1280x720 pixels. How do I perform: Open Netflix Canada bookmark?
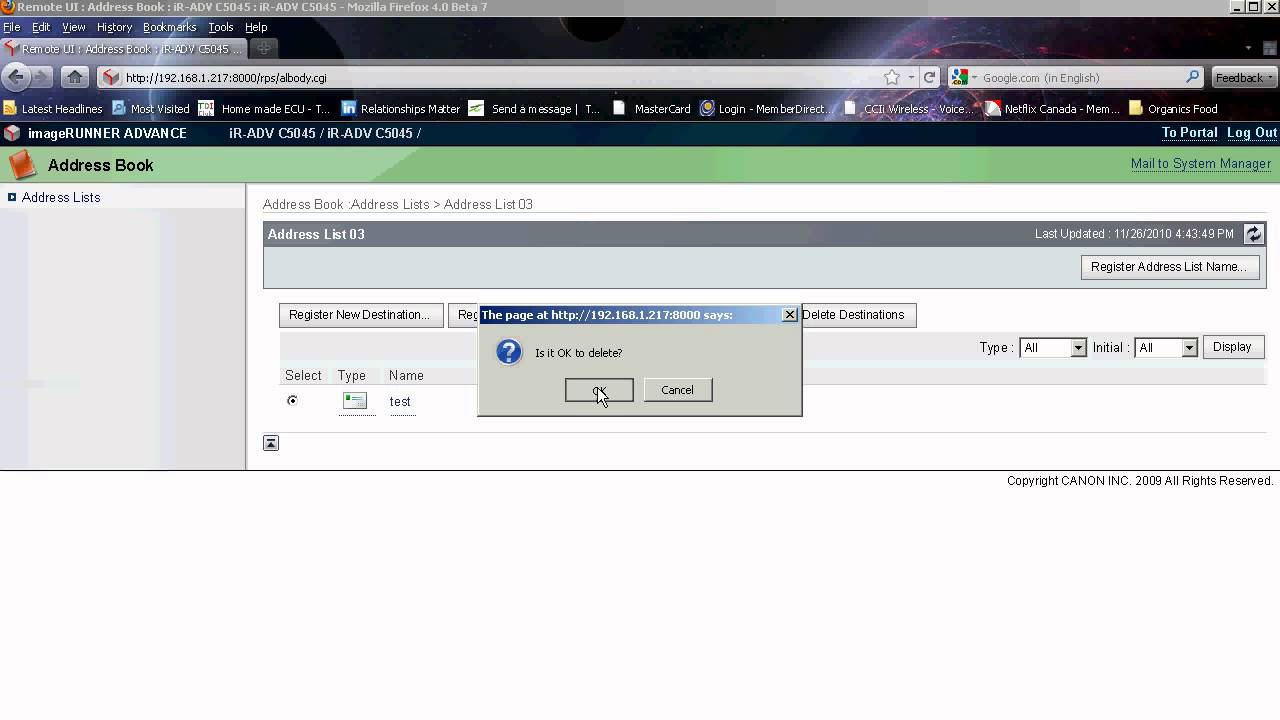coord(1052,108)
